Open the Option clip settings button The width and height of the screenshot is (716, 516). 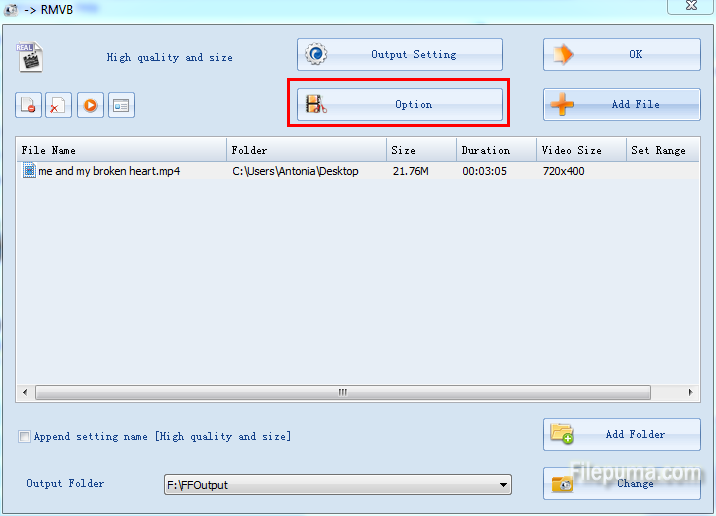coord(399,104)
